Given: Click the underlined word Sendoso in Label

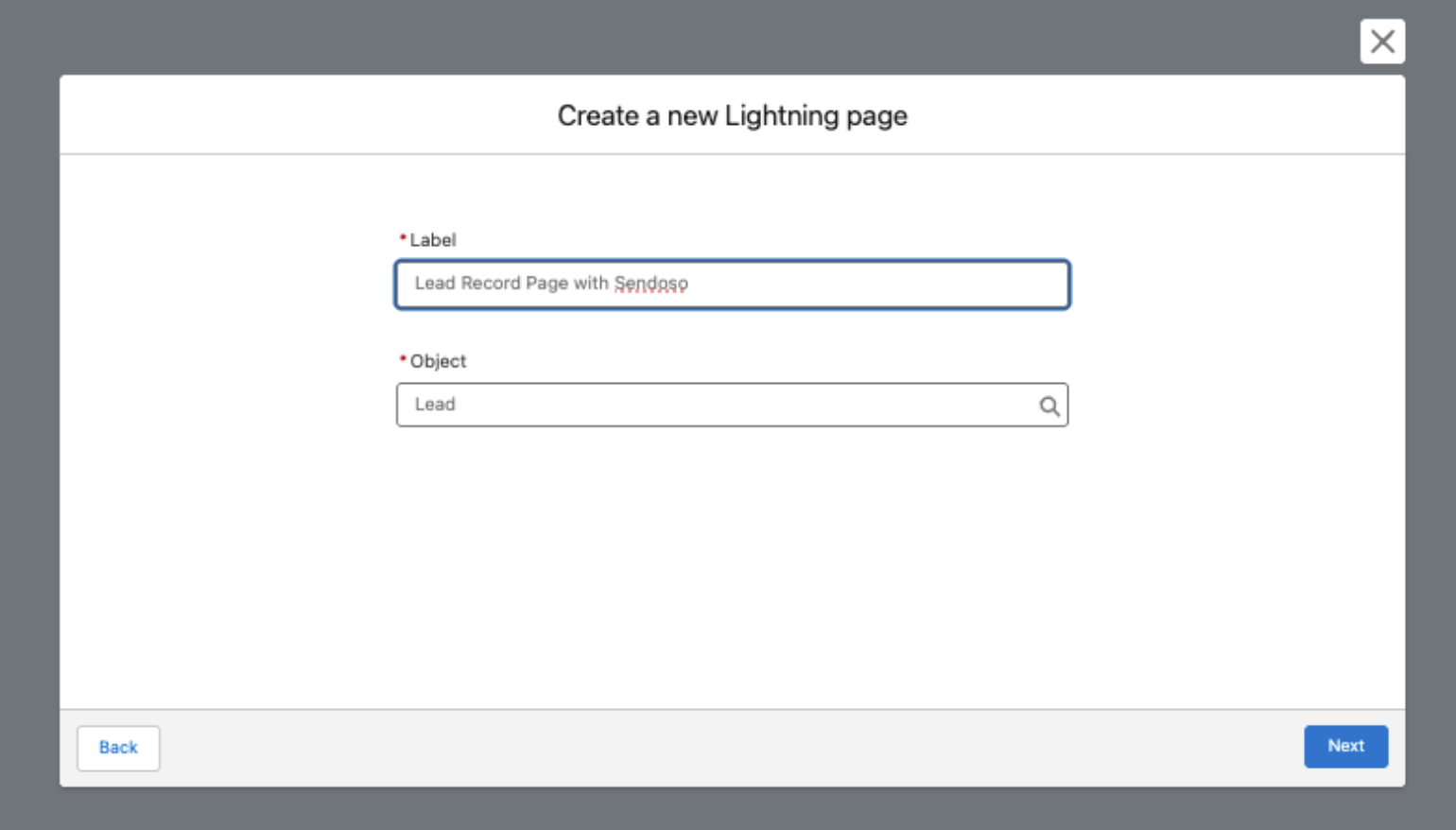Looking at the screenshot, I should pos(650,284).
